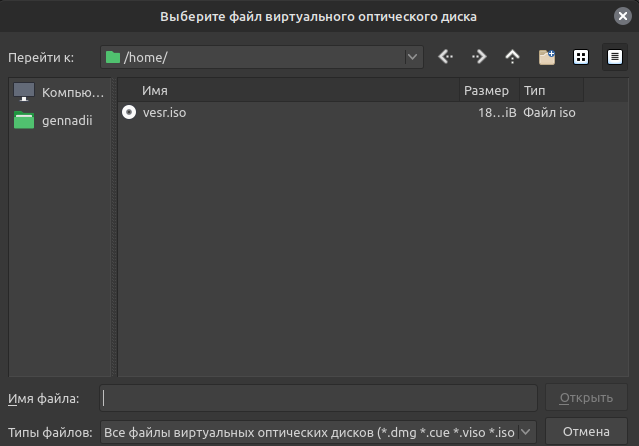The height and width of the screenshot is (446, 639).
Task: Expand the /home/ path dropdown
Action: click(413, 57)
